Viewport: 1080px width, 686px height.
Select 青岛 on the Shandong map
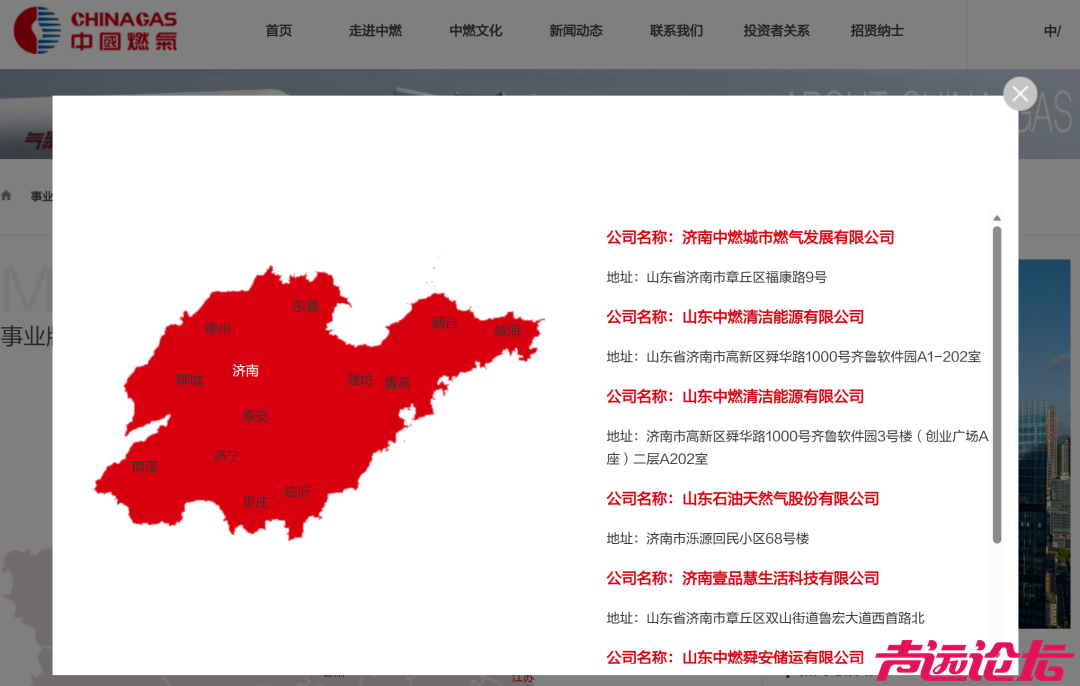click(x=397, y=382)
